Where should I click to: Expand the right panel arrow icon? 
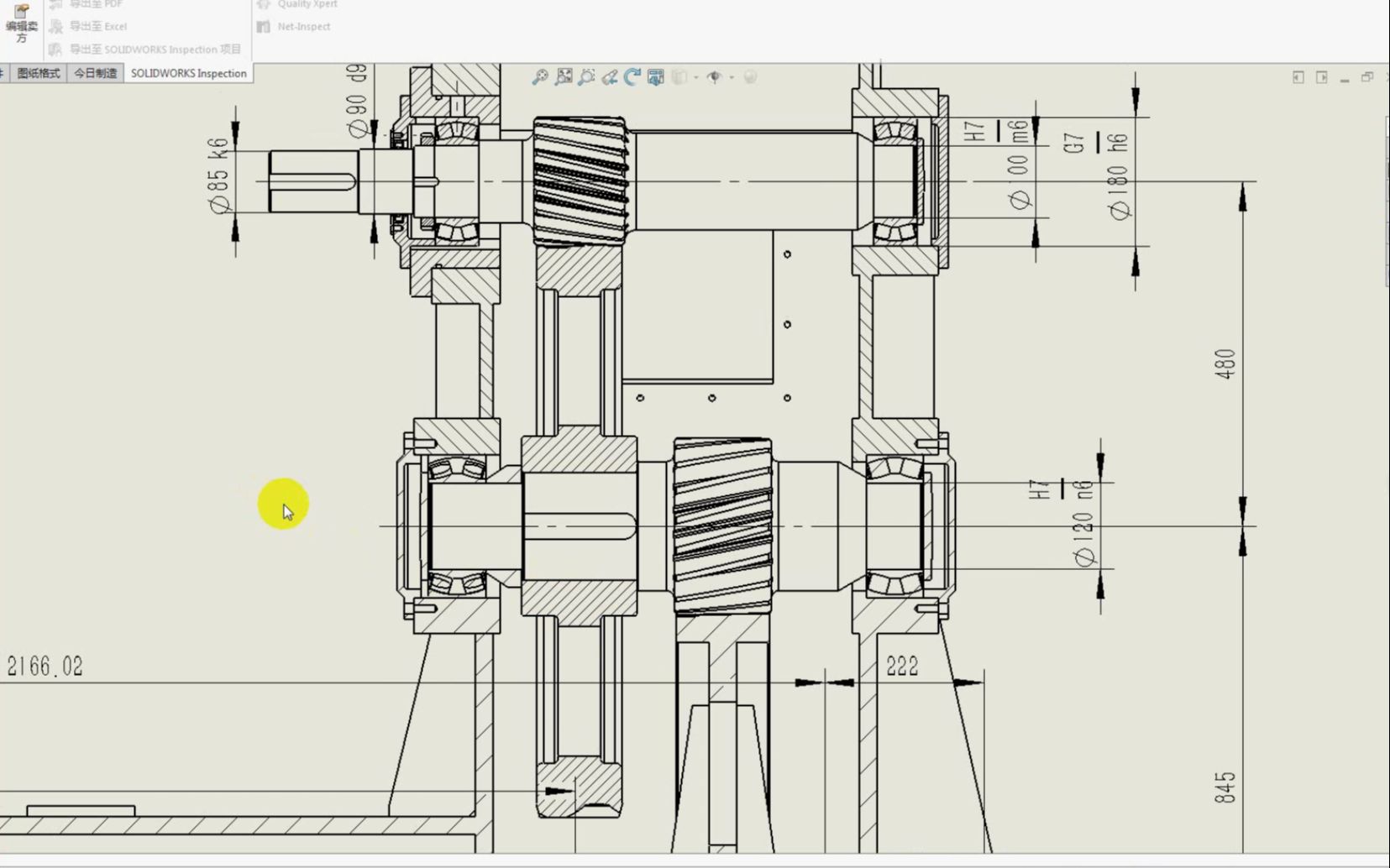[1321, 77]
